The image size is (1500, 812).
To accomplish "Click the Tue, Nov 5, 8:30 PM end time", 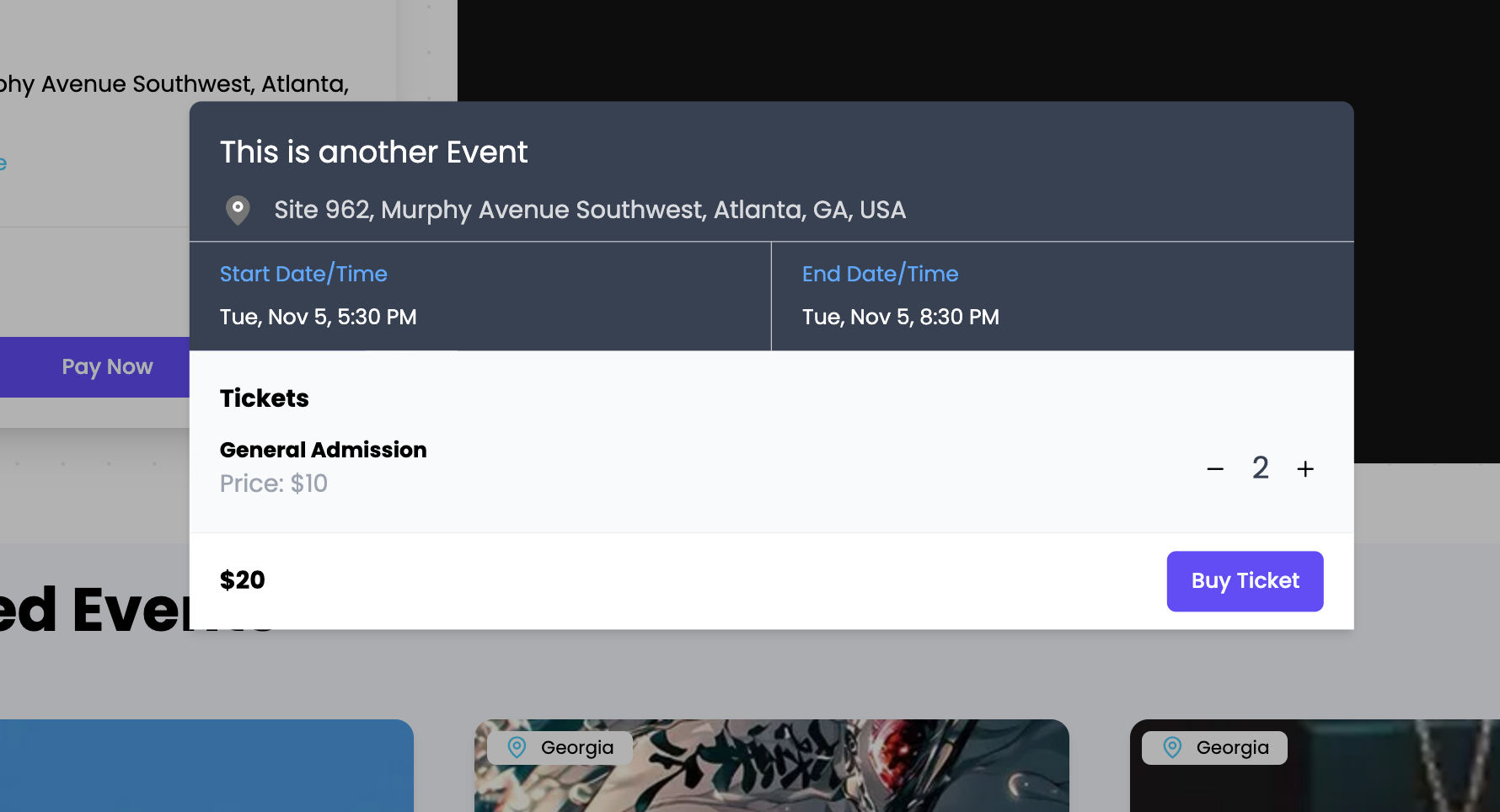I will 901,318.
